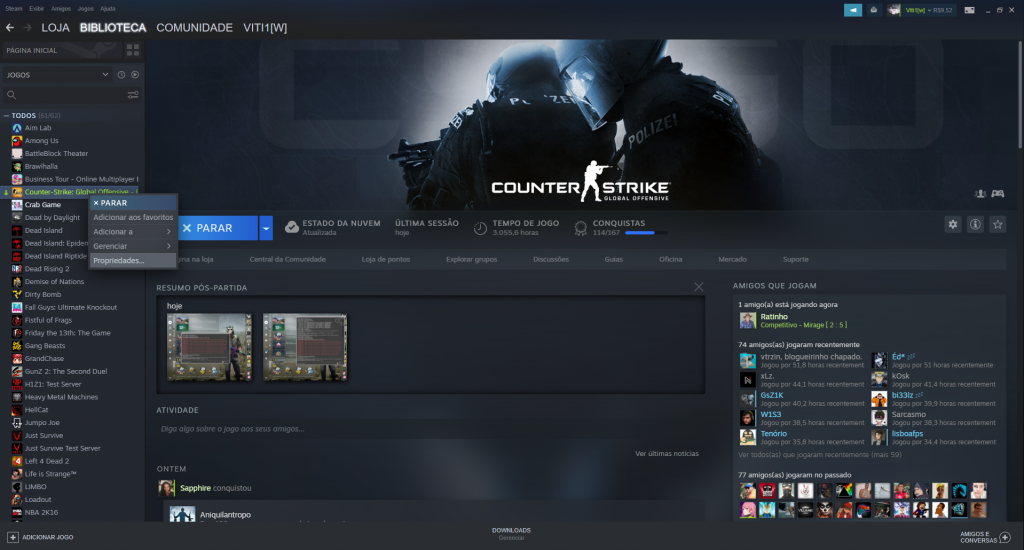The width and height of the screenshot is (1024, 550).
Task: Click the profile avatar in top bar
Action: [893, 10]
